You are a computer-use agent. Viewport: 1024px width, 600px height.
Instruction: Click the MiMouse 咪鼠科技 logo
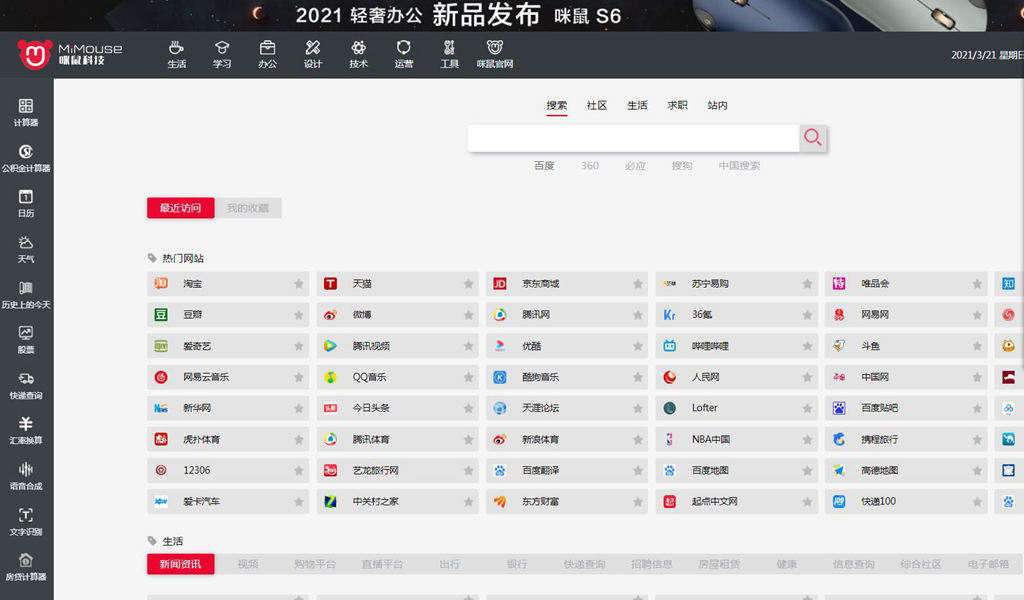[x=70, y=54]
